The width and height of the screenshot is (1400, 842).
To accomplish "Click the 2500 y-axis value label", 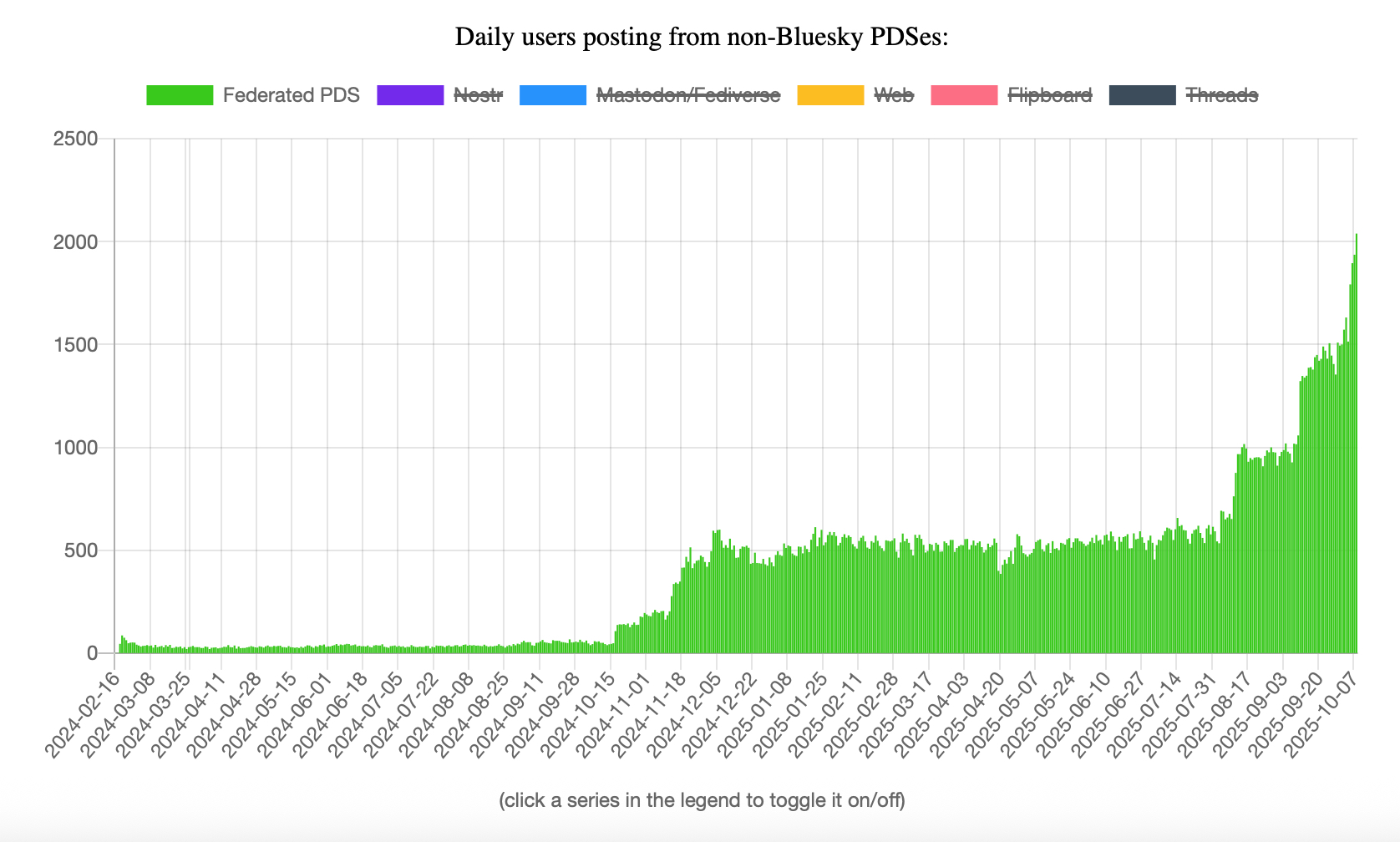I will pyautogui.click(x=75, y=139).
